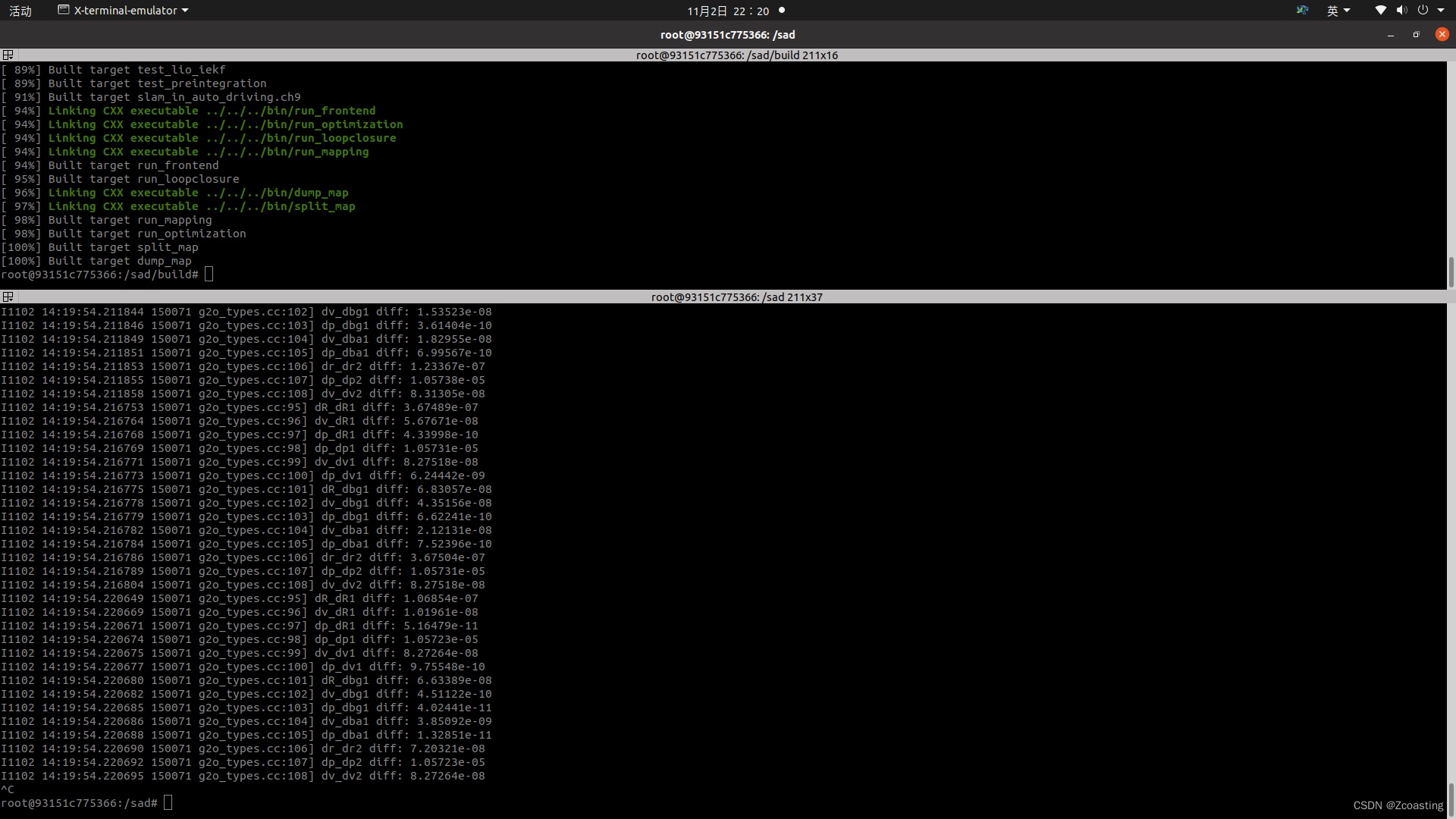The height and width of the screenshot is (819, 1456).
Task: Click the 'dR_dR1 diff: 1.06854e-07' log line
Action: [x=240, y=598]
